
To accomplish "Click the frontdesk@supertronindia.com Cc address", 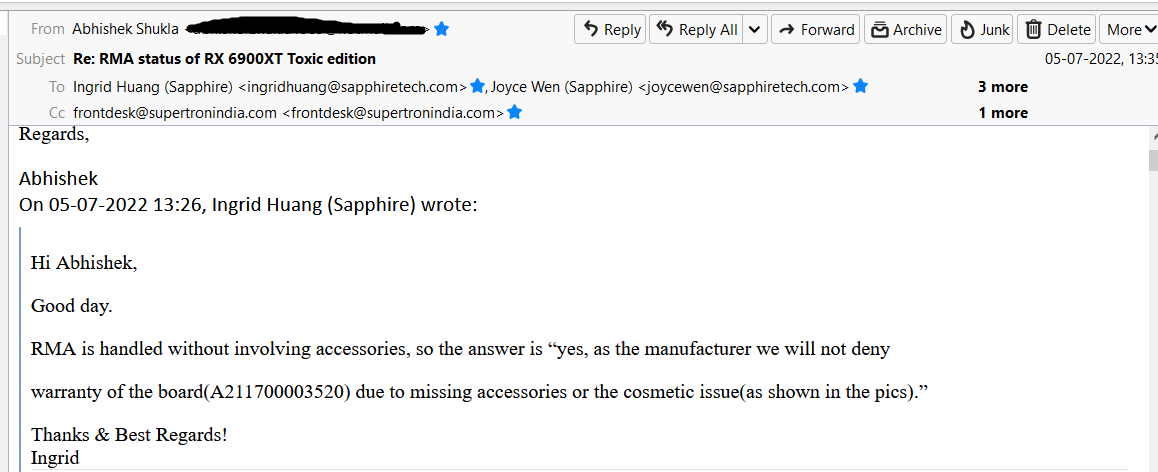I will (288, 113).
